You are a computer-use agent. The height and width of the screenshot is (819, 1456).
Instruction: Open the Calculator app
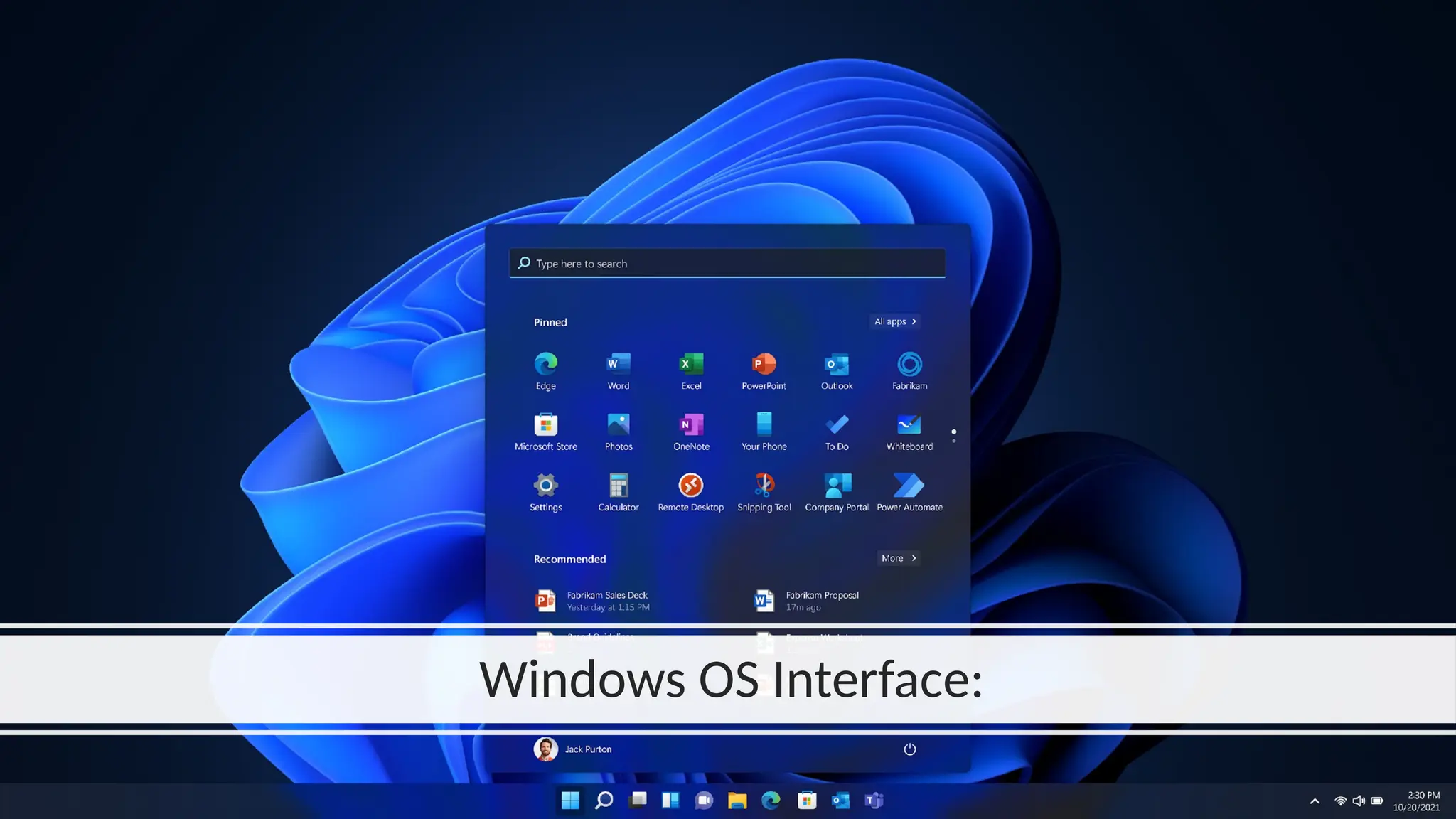618,493
